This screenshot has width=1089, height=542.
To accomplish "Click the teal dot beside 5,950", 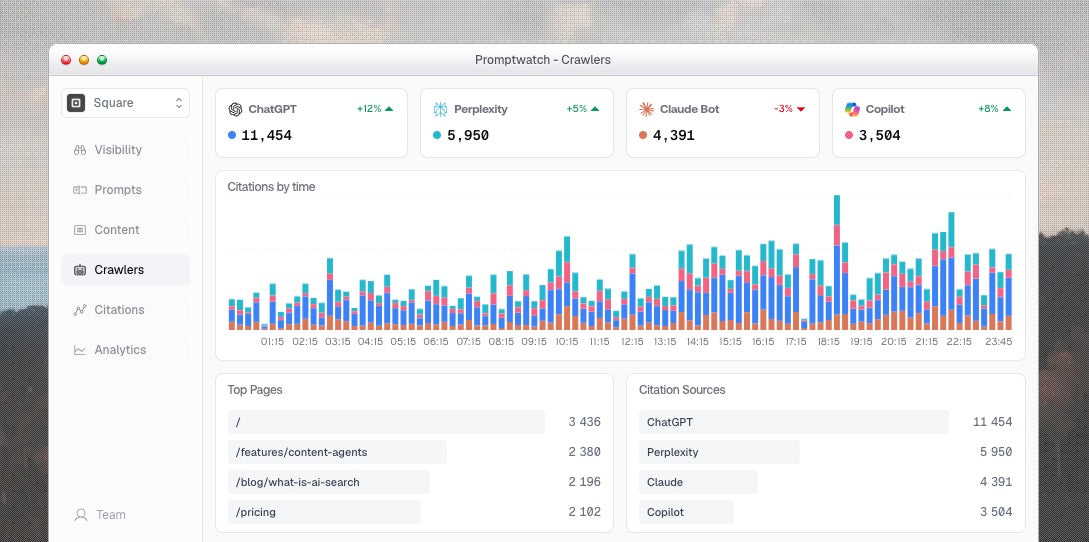I will point(438,136).
